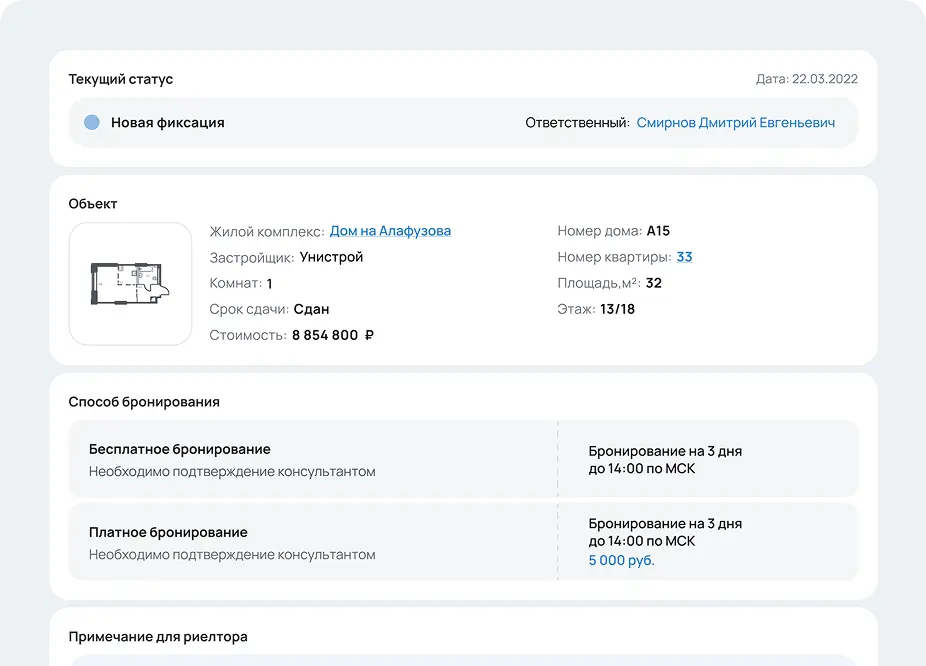This screenshot has width=926, height=666.
Task: Open responsible person Смирнов Дмитрий Евгеньевич
Action: (736, 123)
